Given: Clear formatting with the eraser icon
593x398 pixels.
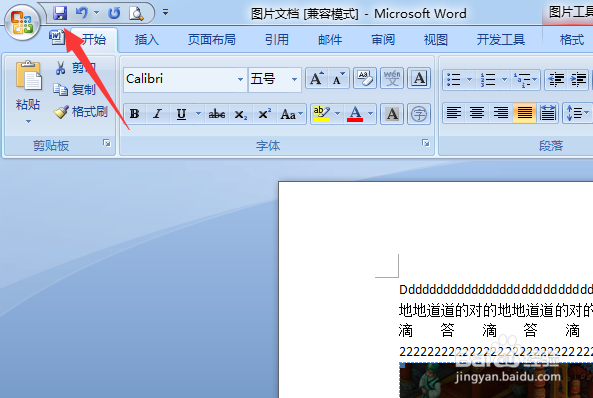Looking at the screenshot, I should coord(365,78).
